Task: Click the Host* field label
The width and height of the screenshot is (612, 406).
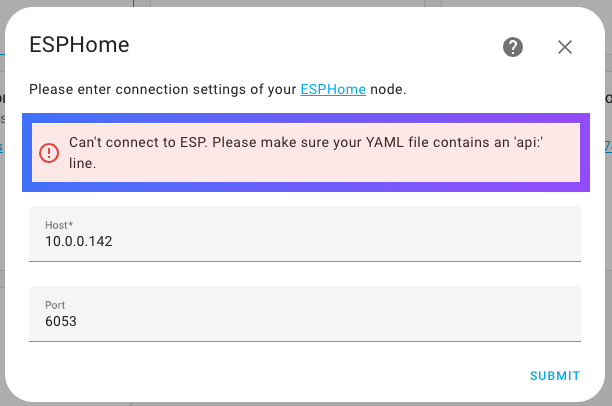Action: tap(59, 225)
